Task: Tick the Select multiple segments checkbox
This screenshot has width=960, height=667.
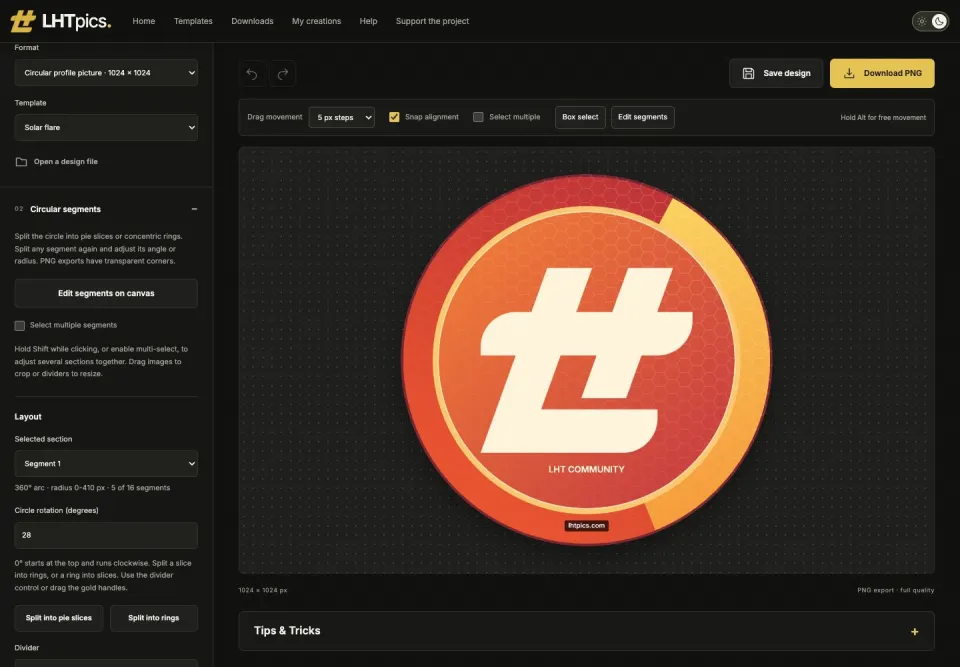Action: pyautogui.click(x=20, y=325)
